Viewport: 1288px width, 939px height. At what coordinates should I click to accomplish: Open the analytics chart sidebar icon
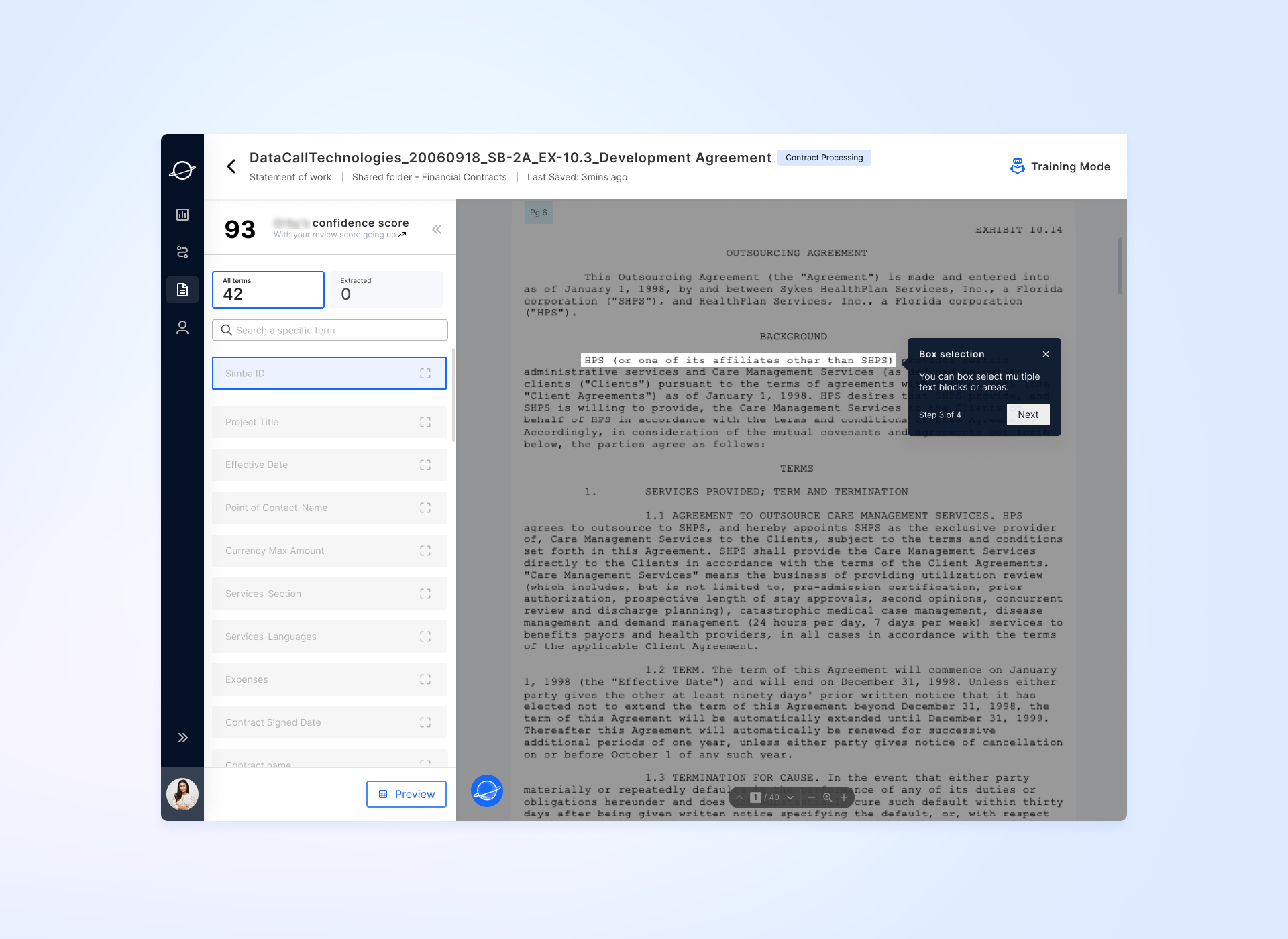(182, 215)
